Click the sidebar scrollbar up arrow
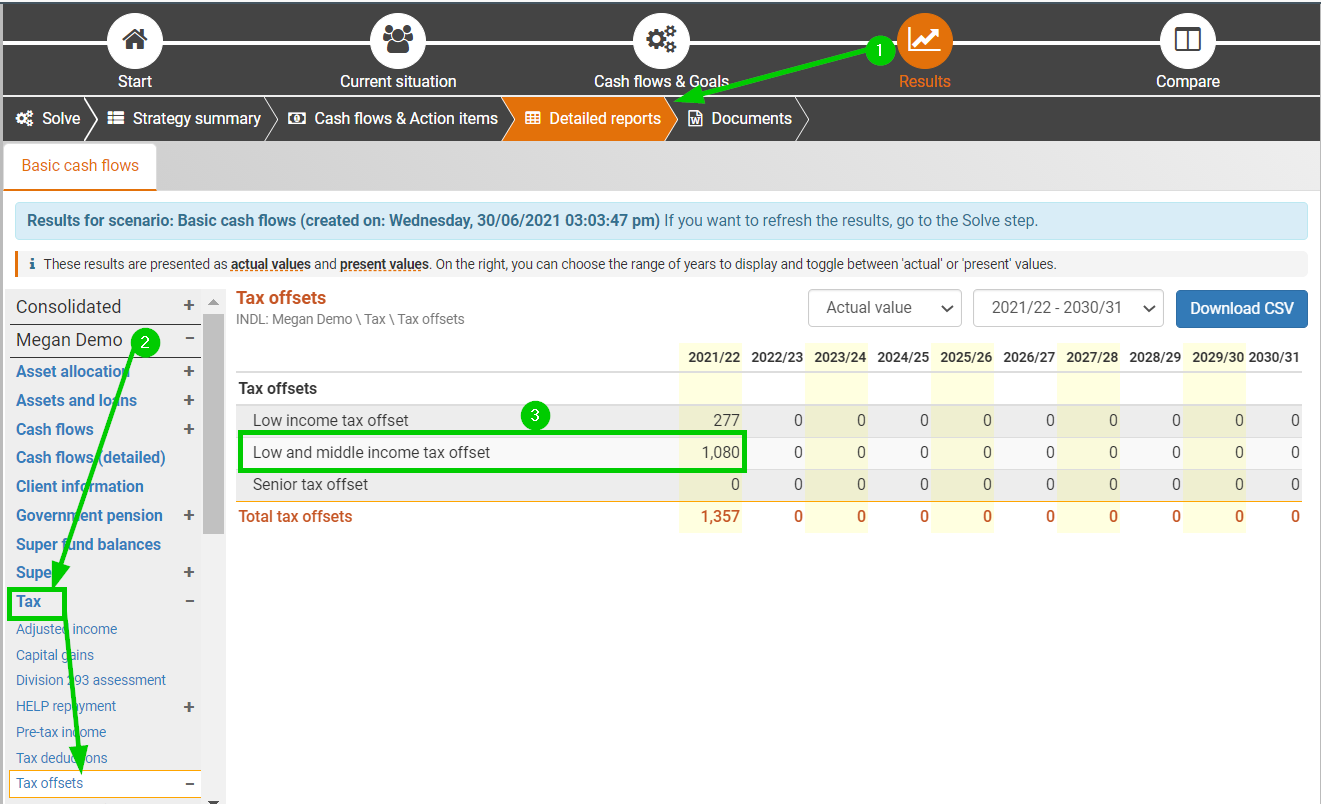The height and width of the screenshot is (804, 1321). (213, 302)
